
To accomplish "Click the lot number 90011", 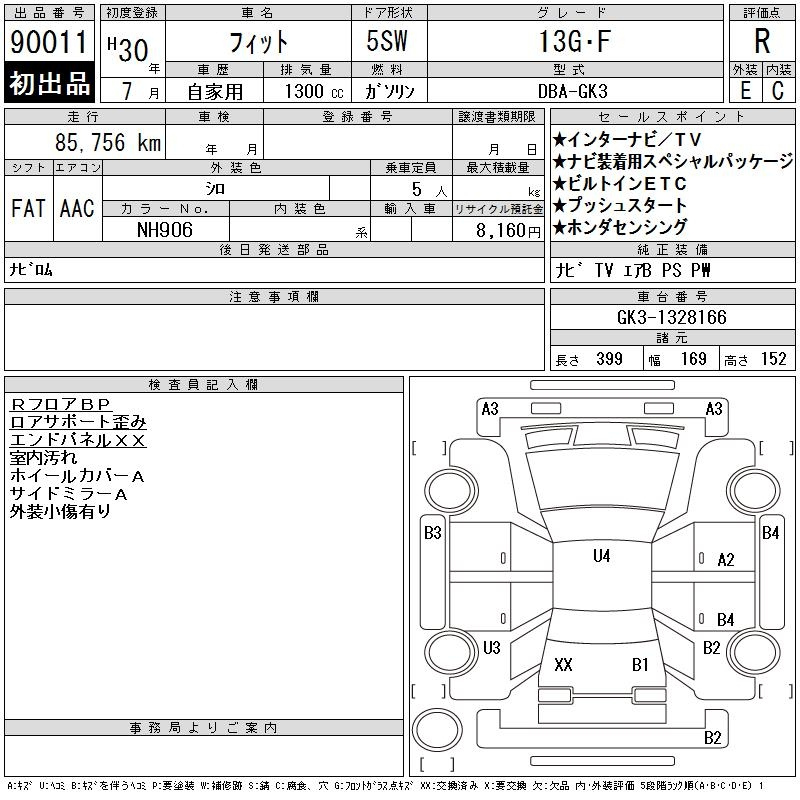I will click(50, 42).
